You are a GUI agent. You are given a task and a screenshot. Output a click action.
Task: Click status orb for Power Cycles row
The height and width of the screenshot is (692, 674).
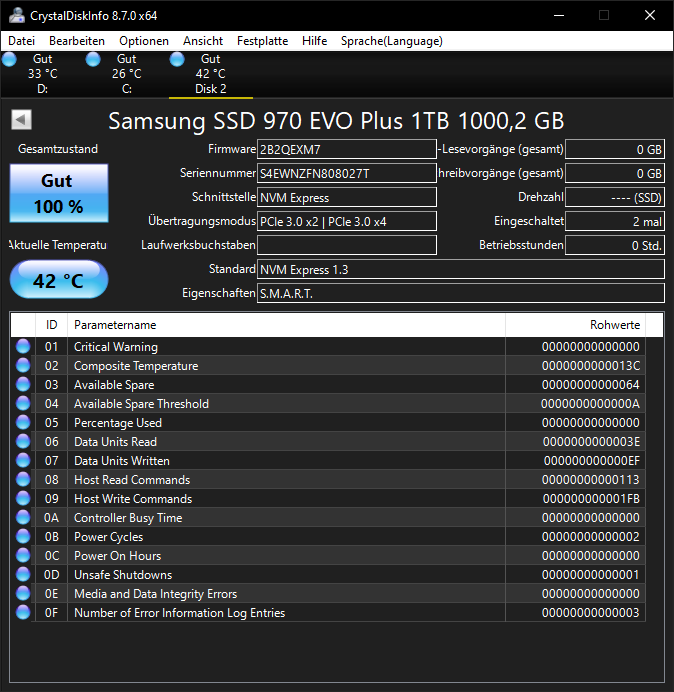coord(23,536)
